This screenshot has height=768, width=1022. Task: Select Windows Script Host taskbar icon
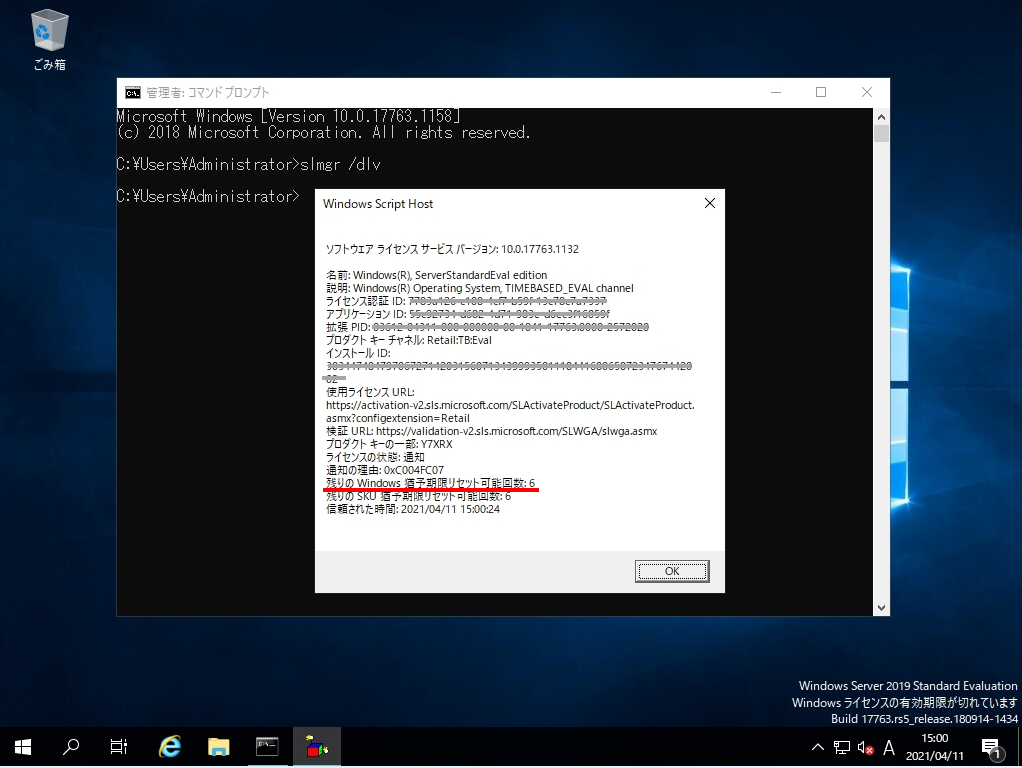(x=317, y=747)
